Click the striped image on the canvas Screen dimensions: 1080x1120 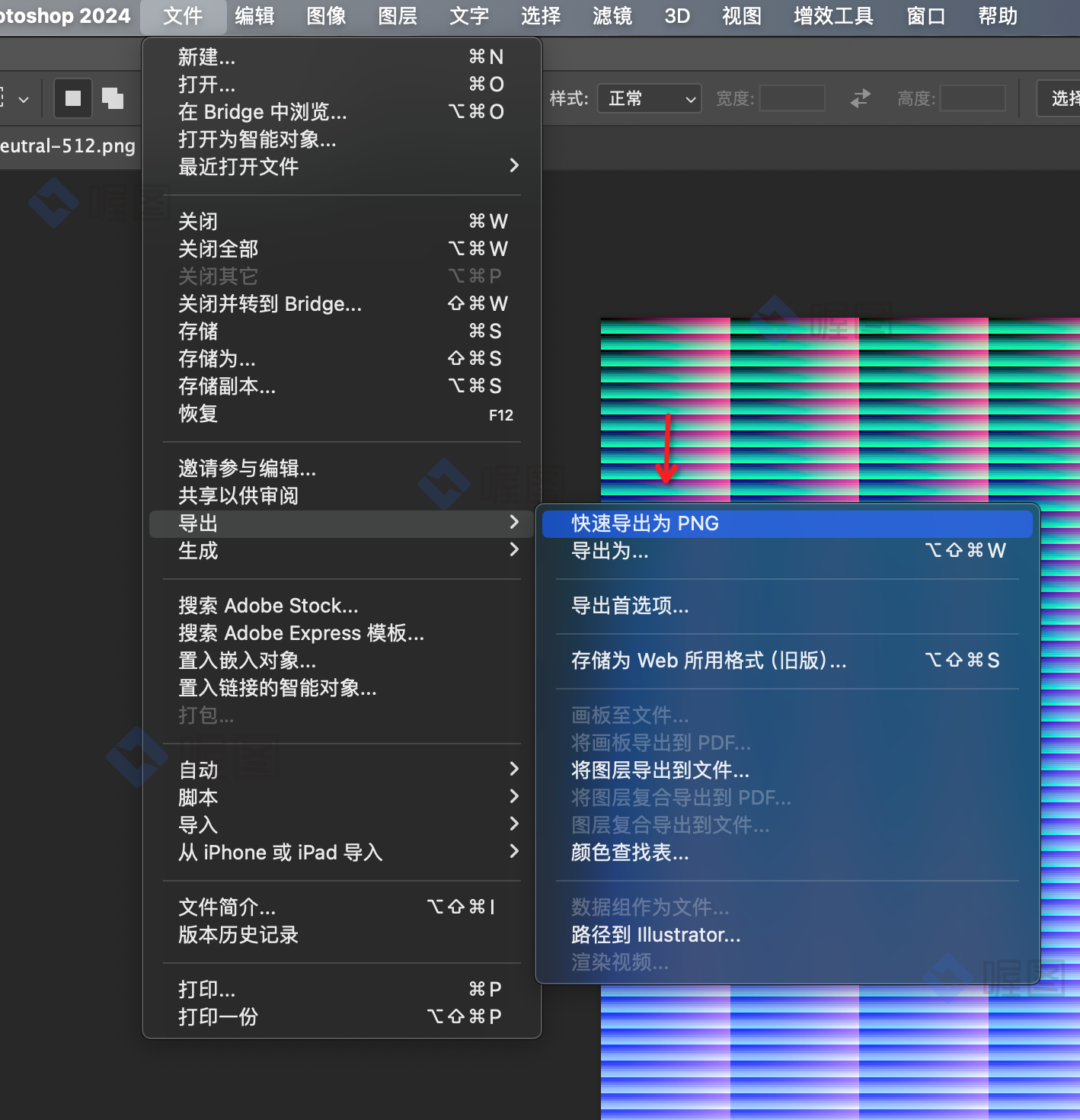coord(839,408)
